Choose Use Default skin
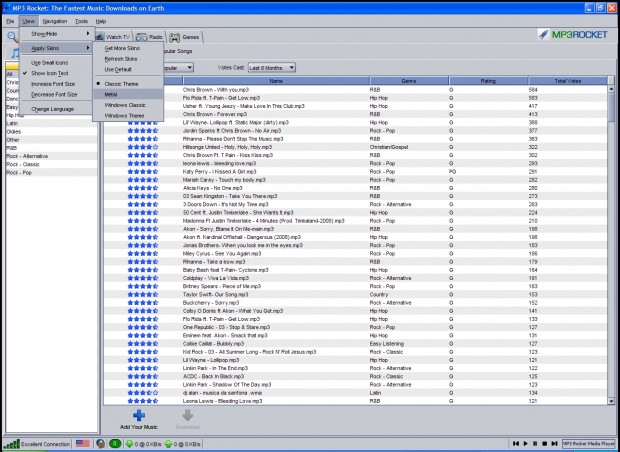620x452 pixels. click(x=118, y=70)
